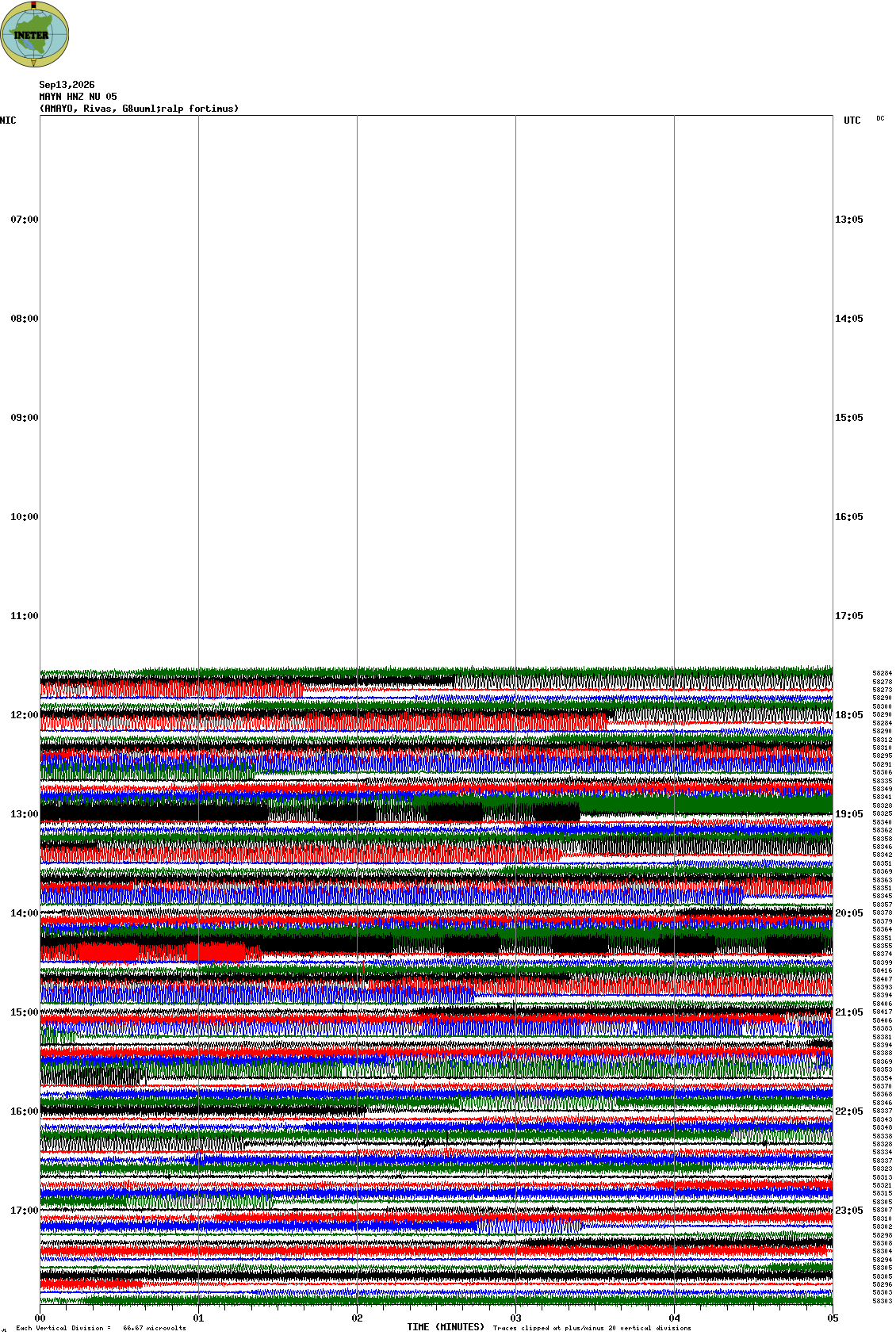Click the DC label beside UTC

pos(880,118)
